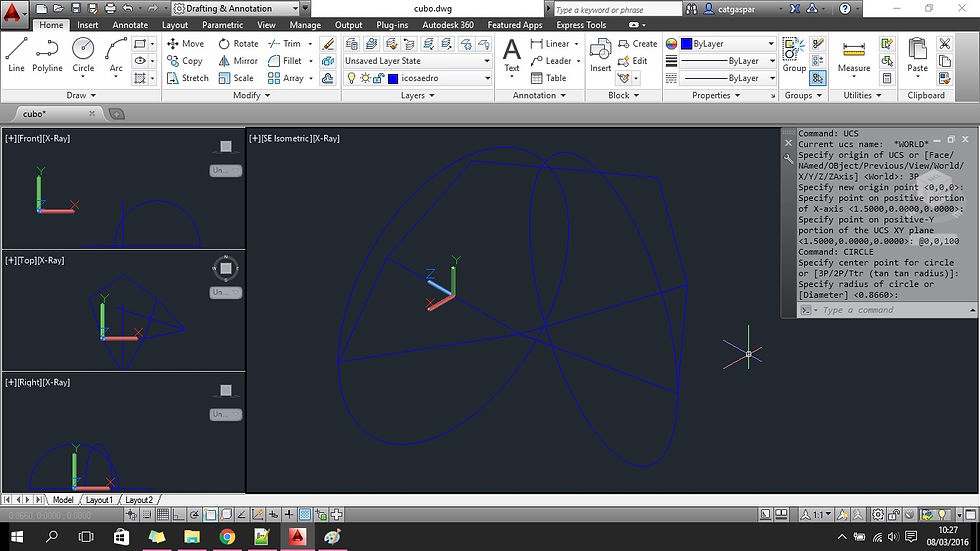Switch to the Layout1 tab
Screen dimensions: 980x551
pyautogui.click(x=99, y=500)
